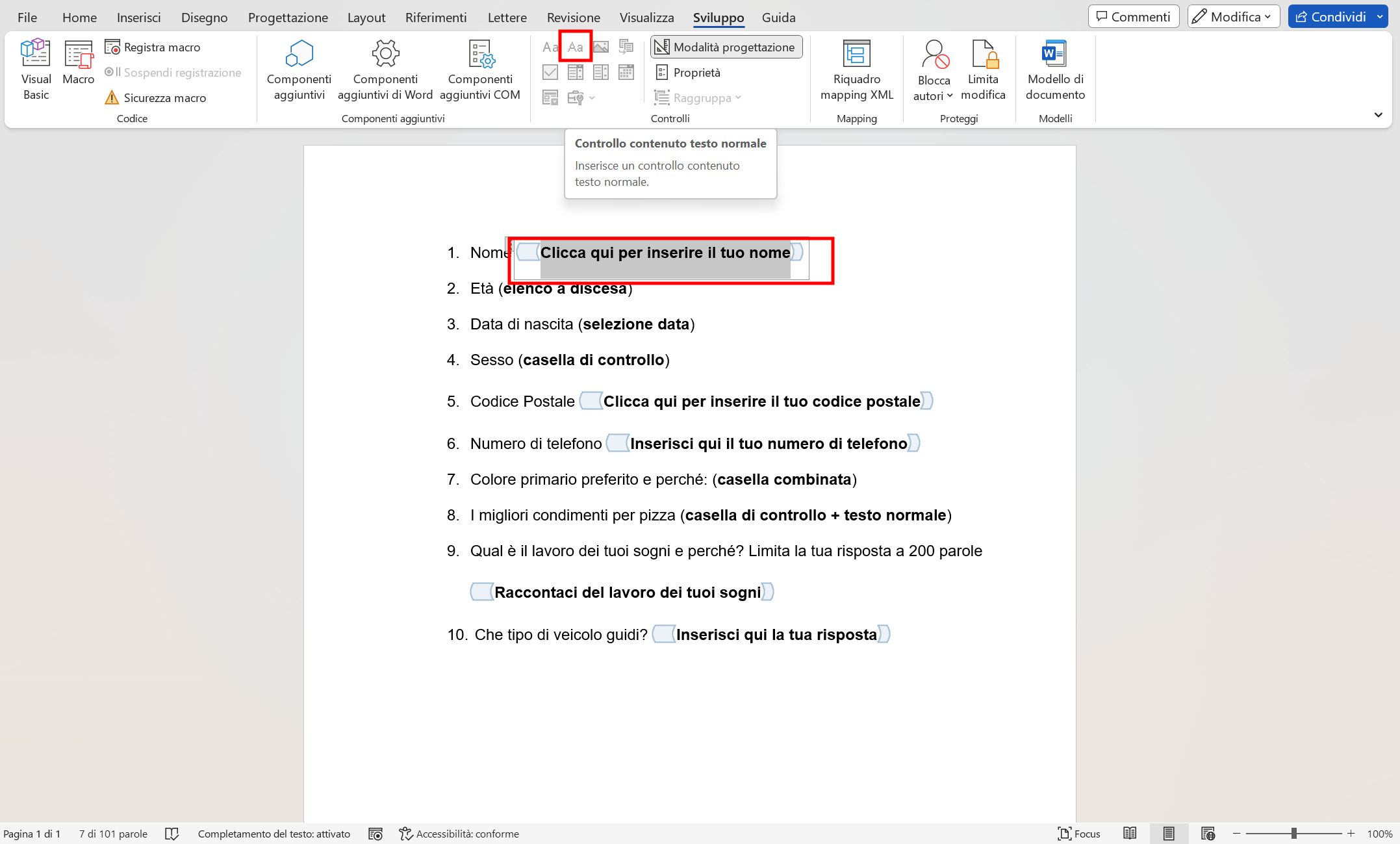
Task: Open the Proprietà dialog for the control
Action: 689,72
